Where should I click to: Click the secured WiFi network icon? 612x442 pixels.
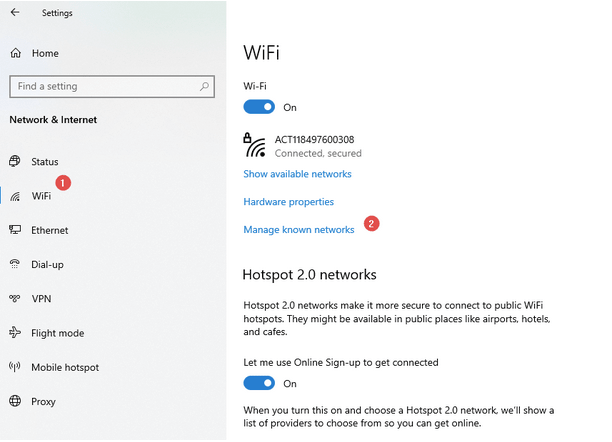[254, 145]
